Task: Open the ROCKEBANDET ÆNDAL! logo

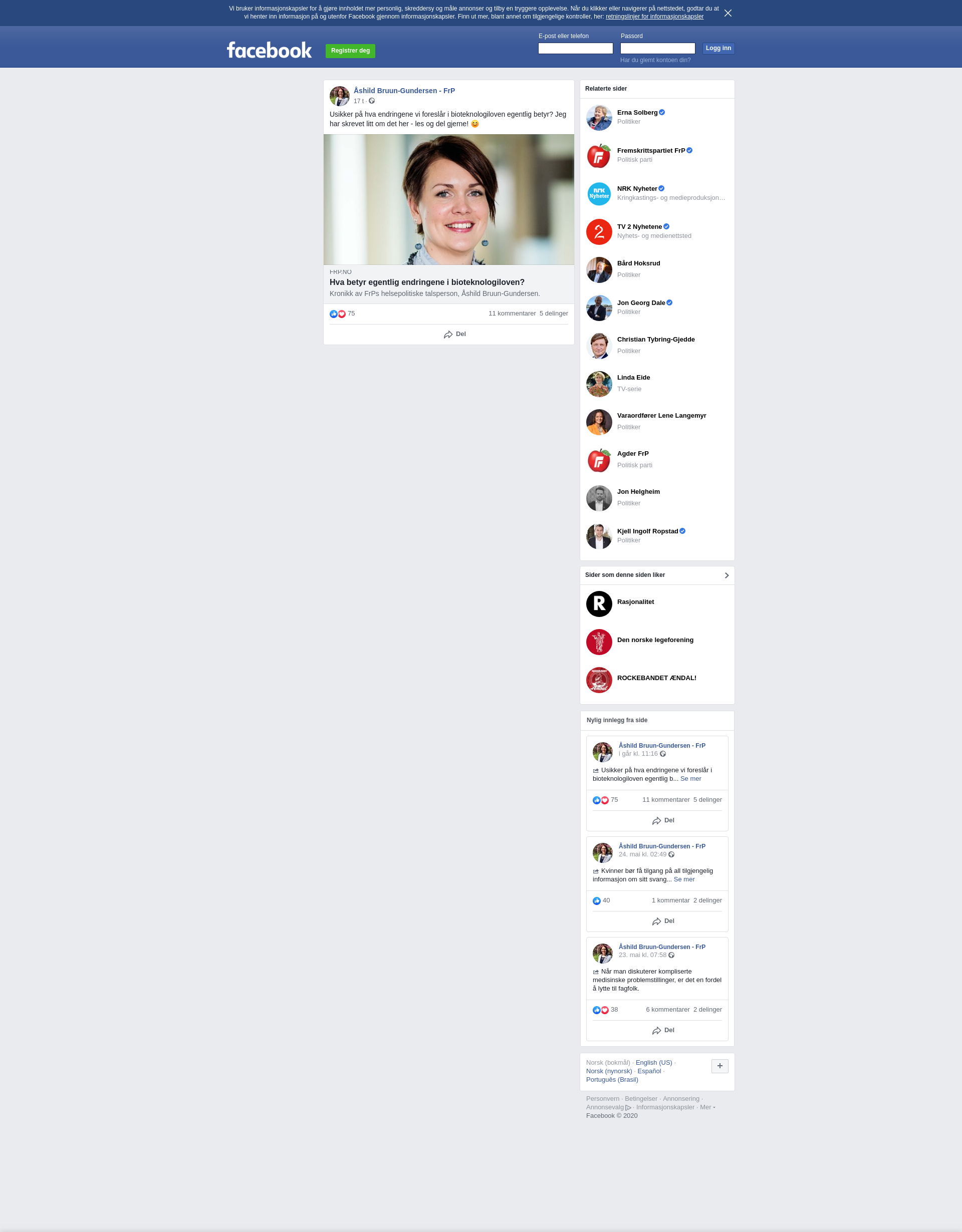Action: pos(599,680)
